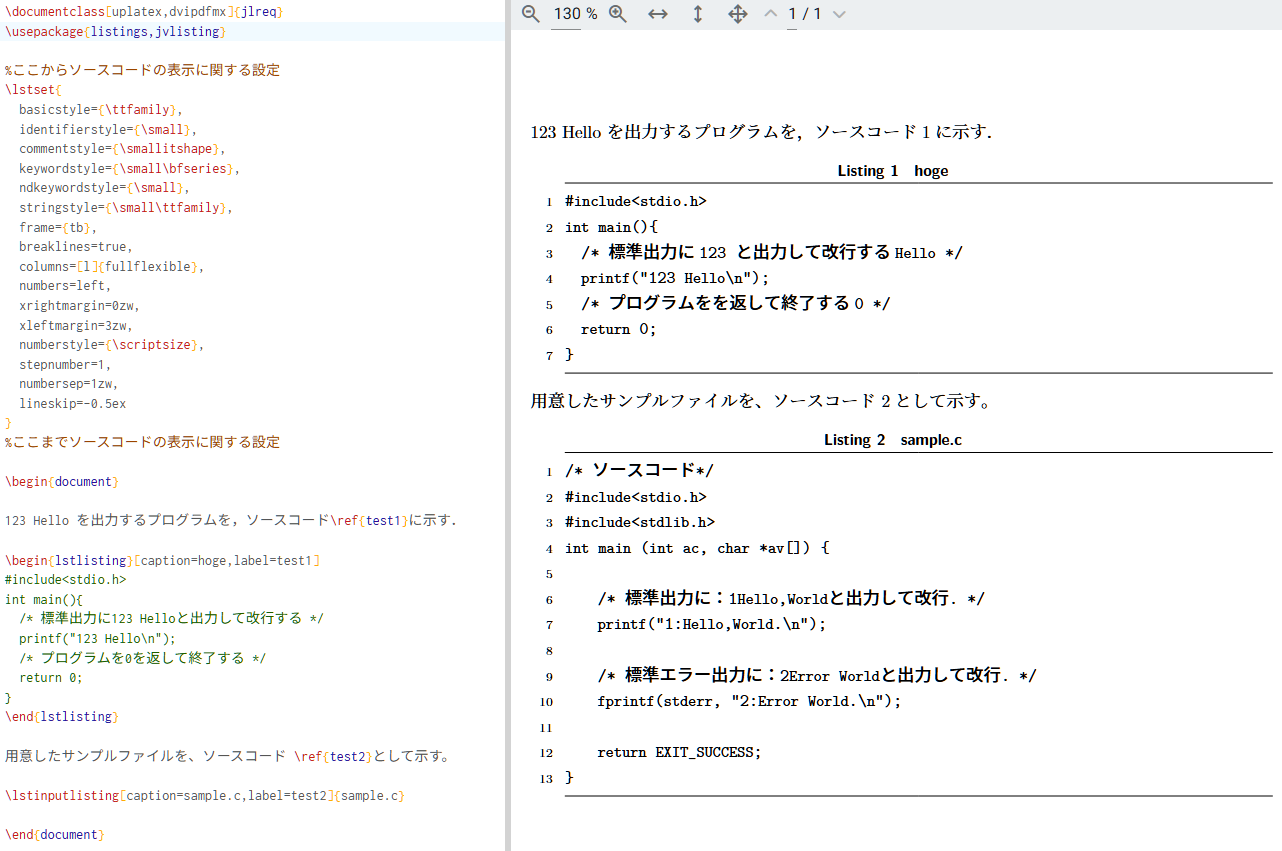Click the fprintf(stderr, ...) line in PDF
The height and width of the screenshot is (851, 1282).
click(749, 701)
